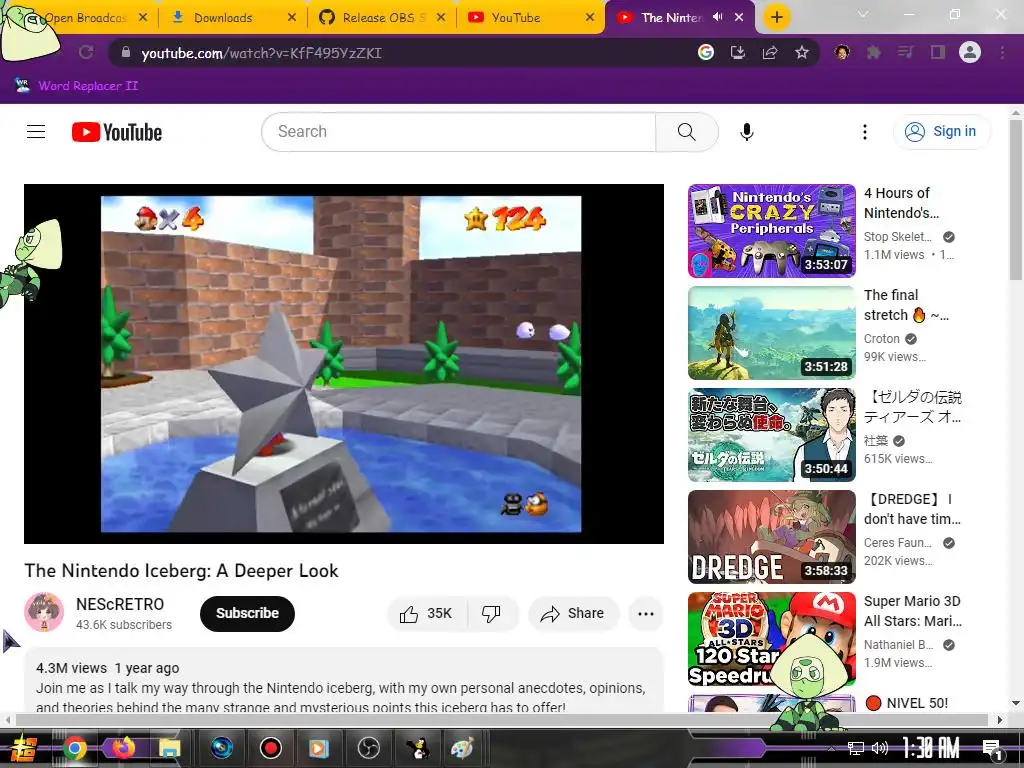
Task: Open Chrome from the taskbar
Action: tap(74, 748)
